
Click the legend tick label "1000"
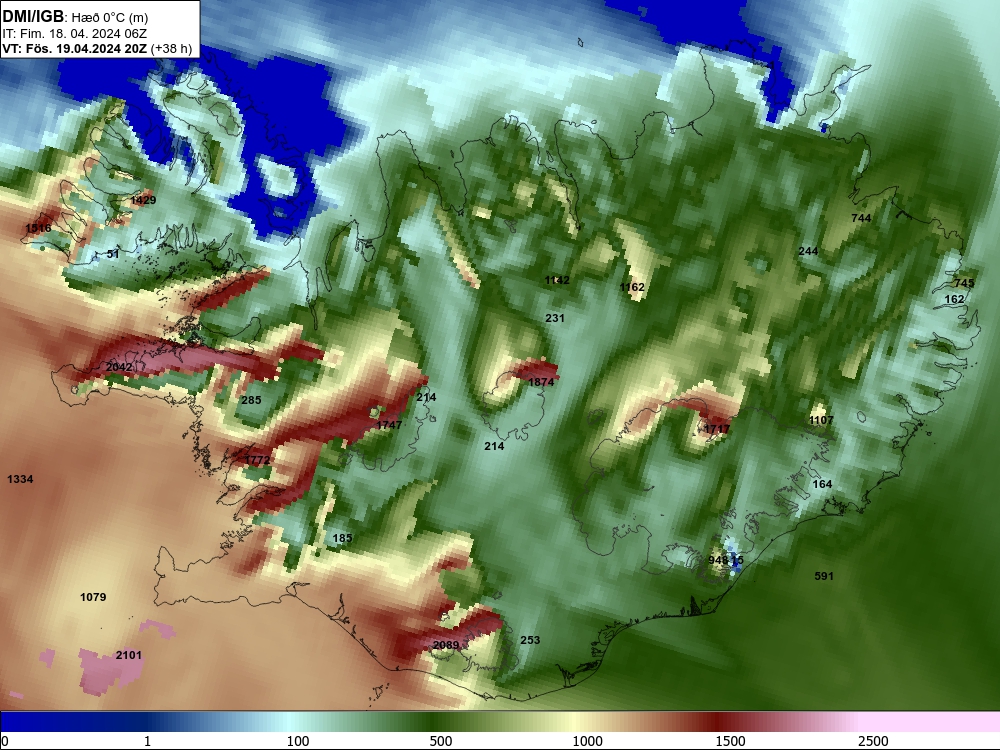(x=587, y=741)
